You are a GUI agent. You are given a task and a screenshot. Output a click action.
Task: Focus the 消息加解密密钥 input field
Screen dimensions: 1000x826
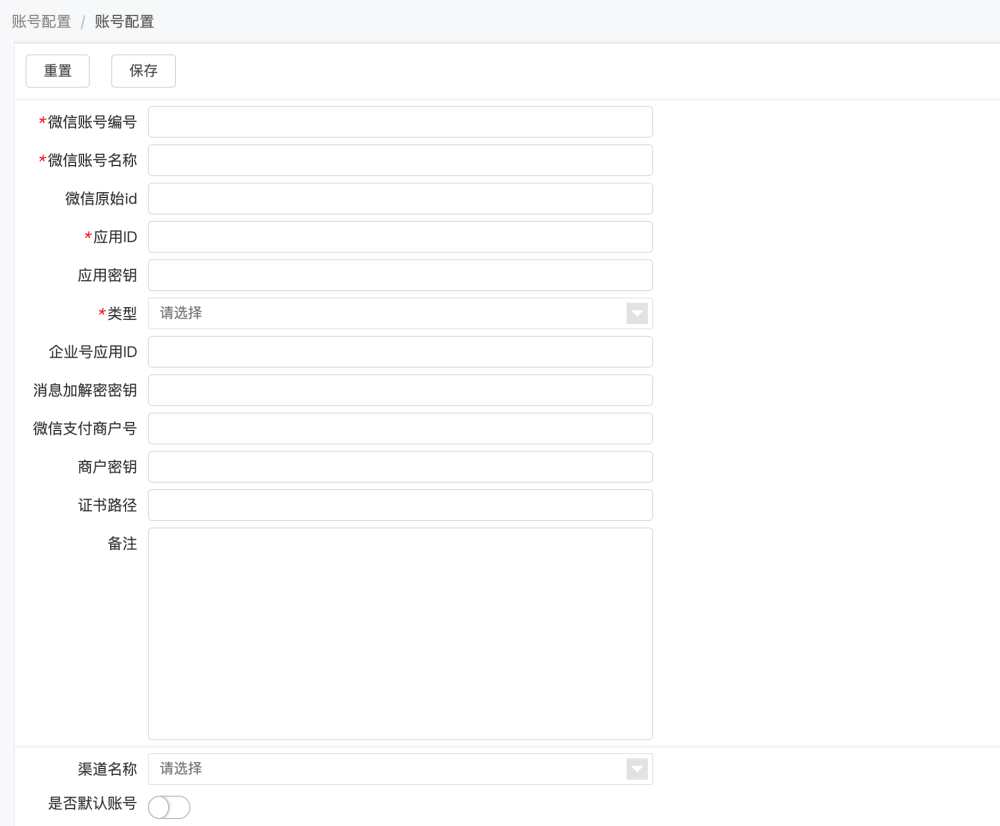(x=401, y=390)
